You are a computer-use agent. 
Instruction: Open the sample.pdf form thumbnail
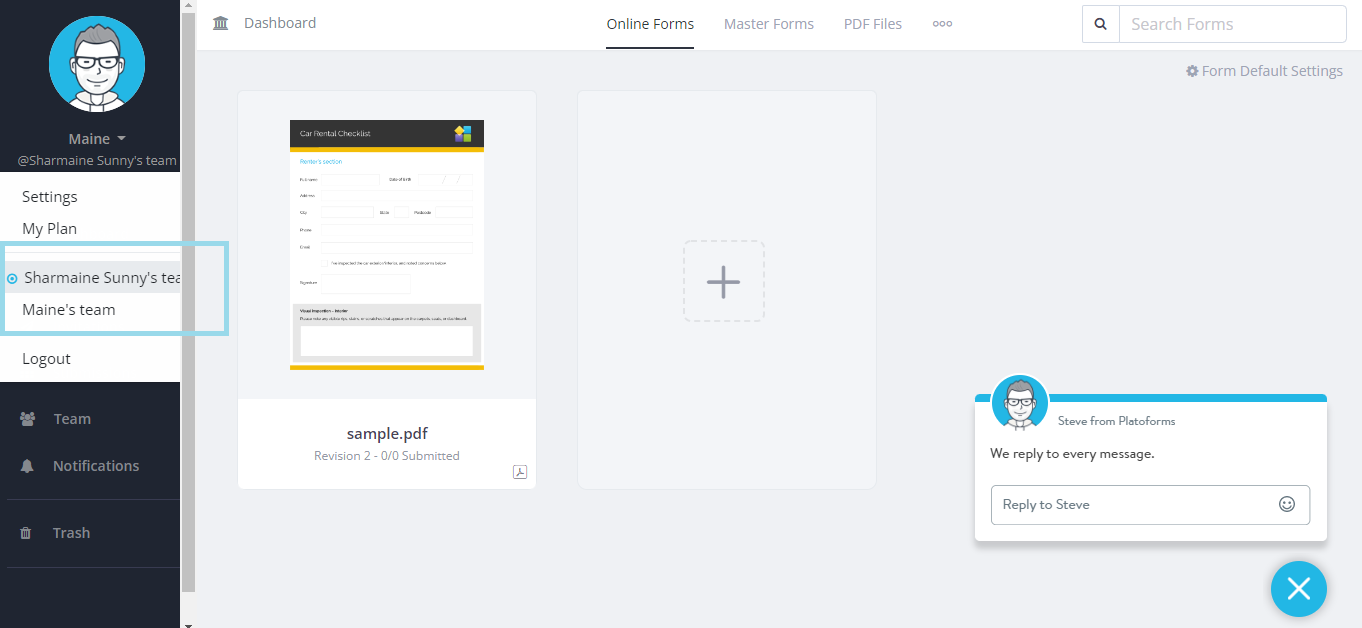[386, 245]
